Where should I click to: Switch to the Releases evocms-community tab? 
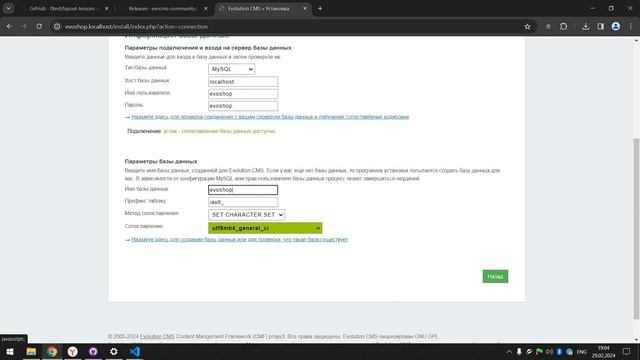click(x=162, y=8)
